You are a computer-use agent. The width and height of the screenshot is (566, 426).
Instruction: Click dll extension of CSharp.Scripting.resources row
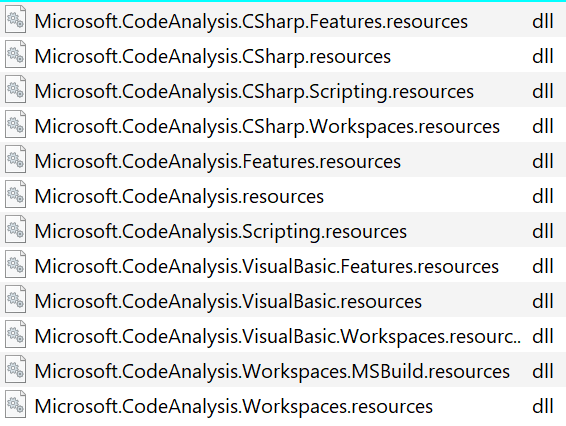click(x=543, y=91)
